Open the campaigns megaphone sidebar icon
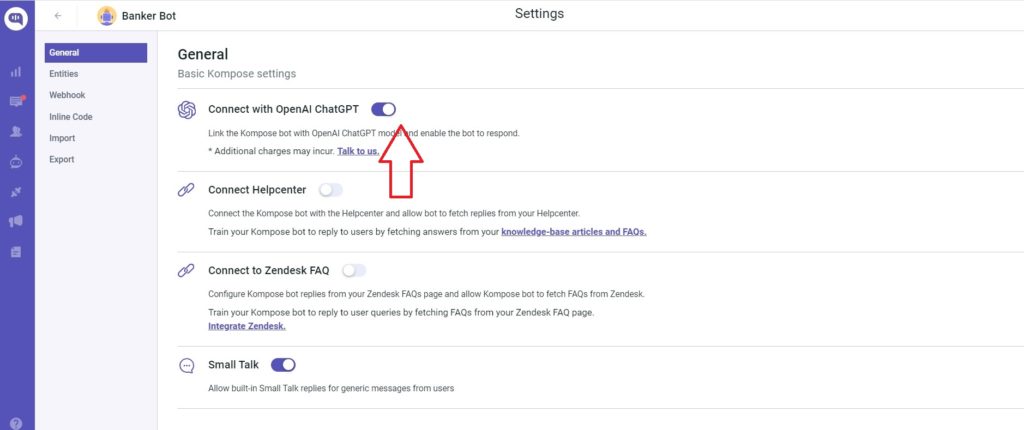Viewport: 1024px width, 430px height. (16, 222)
